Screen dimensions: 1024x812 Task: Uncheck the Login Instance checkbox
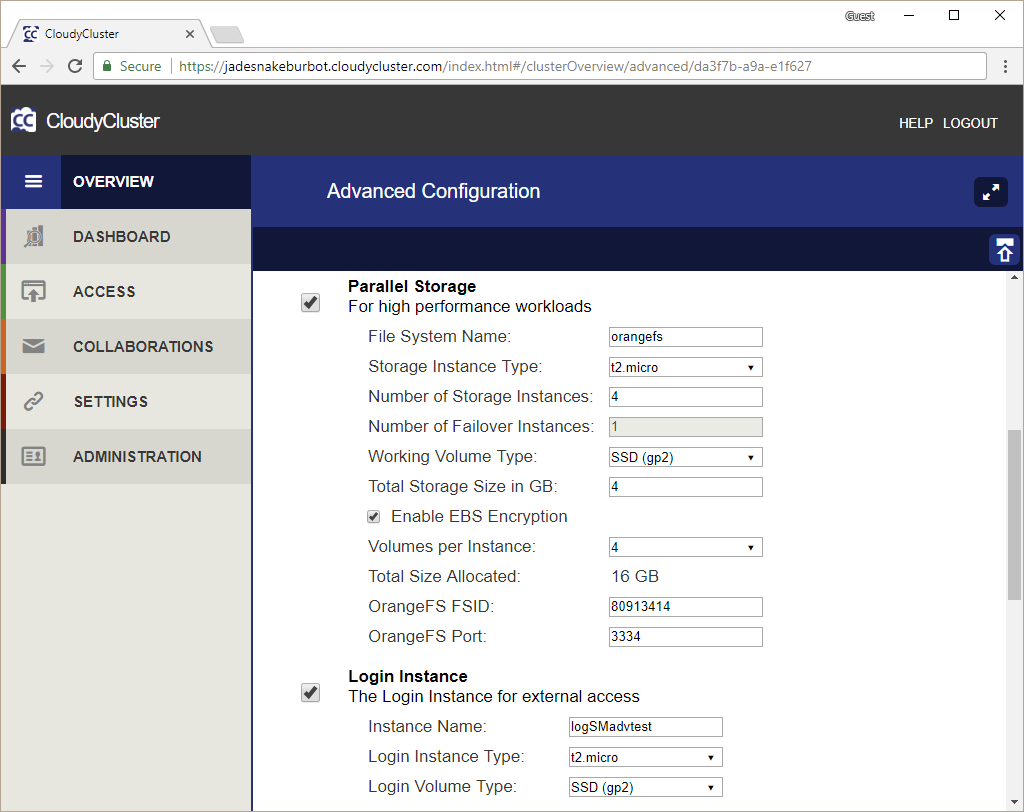[x=310, y=692]
